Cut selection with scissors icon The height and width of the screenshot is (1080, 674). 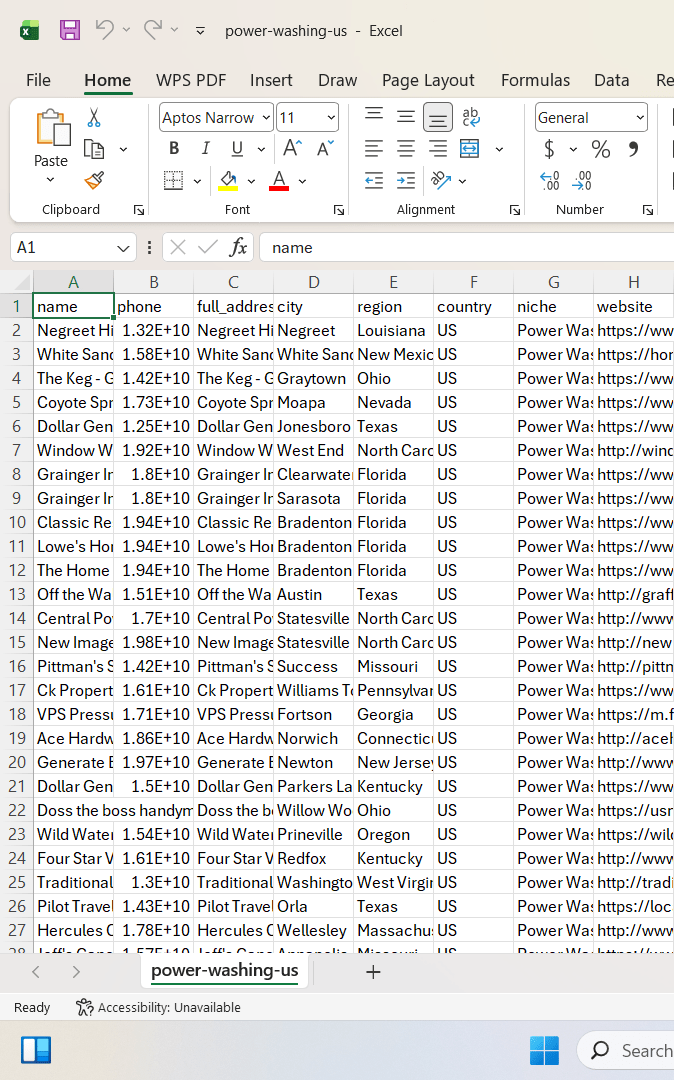(x=94, y=118)
